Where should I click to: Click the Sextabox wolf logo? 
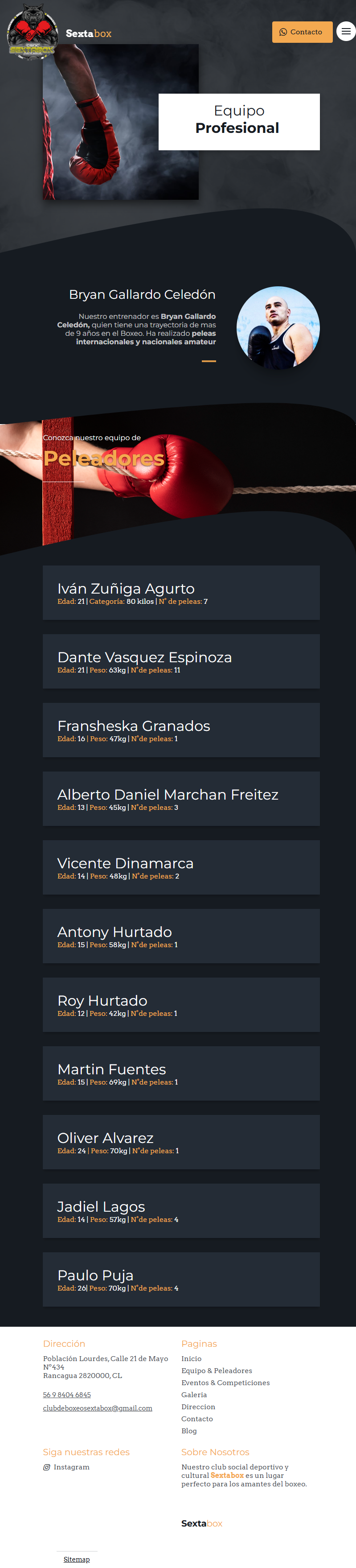click(32, 32)
